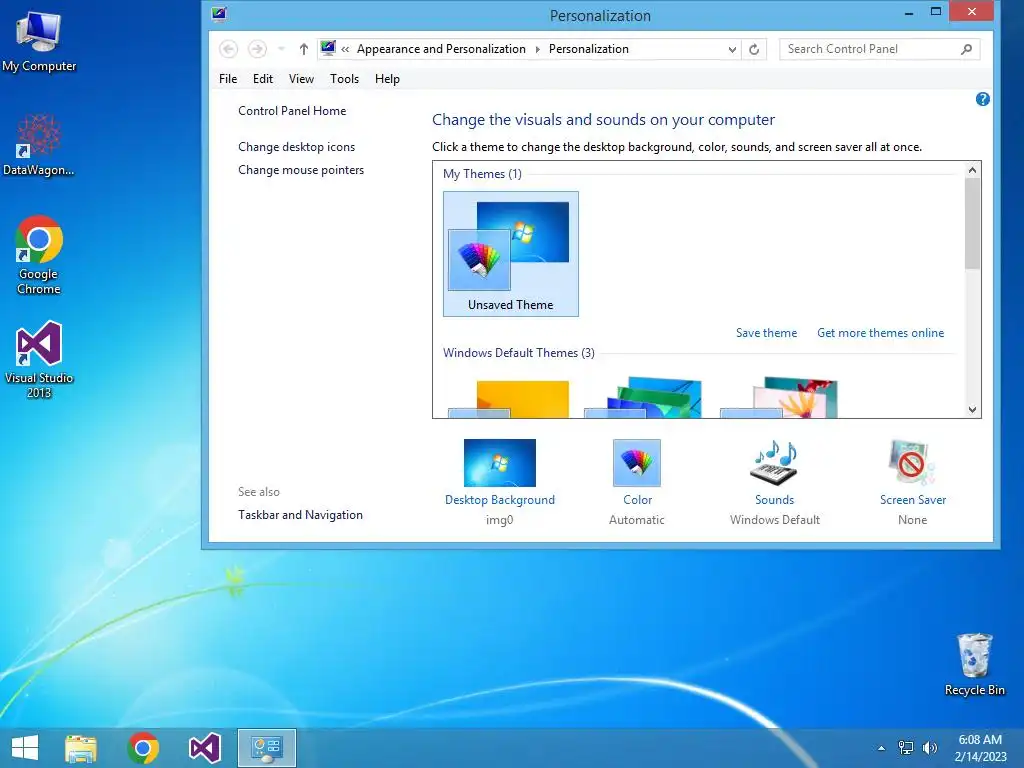The height and width of the screenshot is (768, 1024).
Task: Select the yellow Windows default theme
Action: pyautogui.click(x=509, y=399)
